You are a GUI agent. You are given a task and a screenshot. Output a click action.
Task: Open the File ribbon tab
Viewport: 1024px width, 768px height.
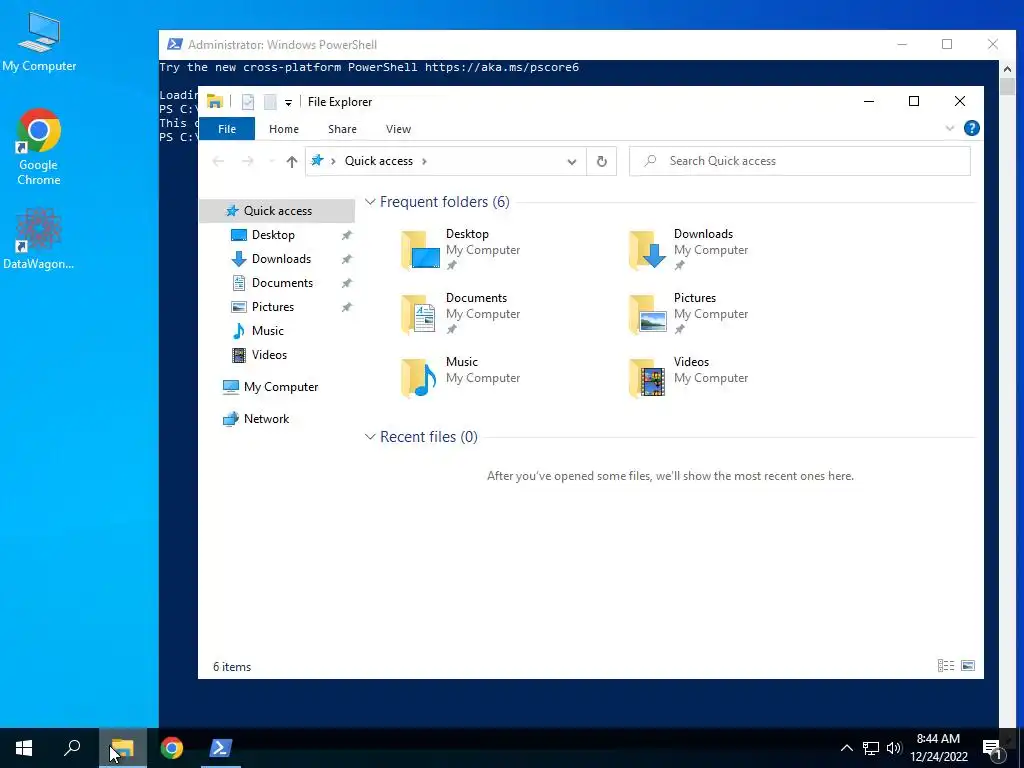(227, 129)
